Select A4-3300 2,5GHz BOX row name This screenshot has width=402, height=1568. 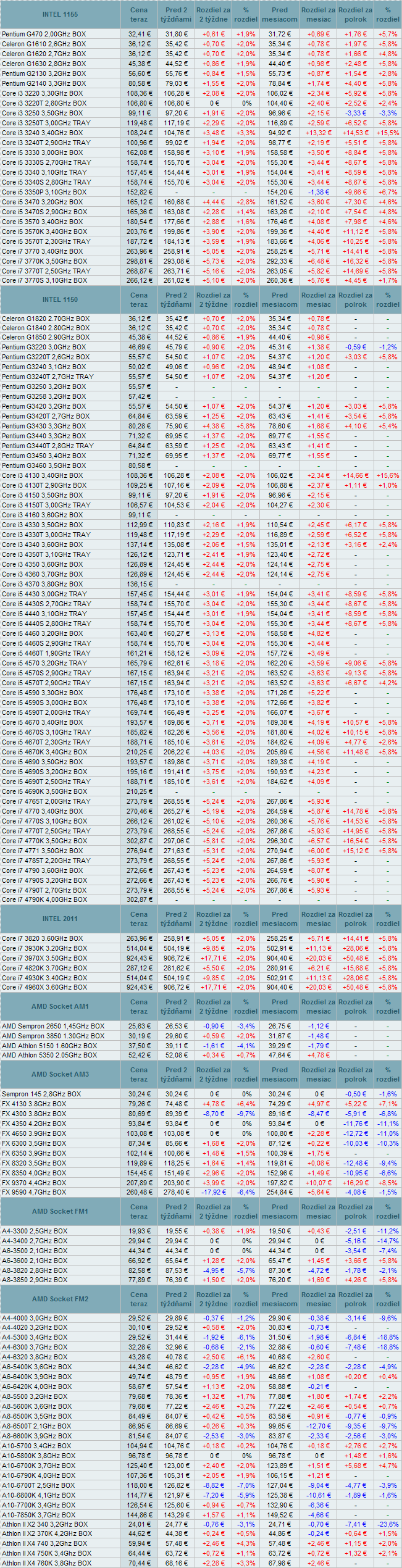click(35, 1231)
